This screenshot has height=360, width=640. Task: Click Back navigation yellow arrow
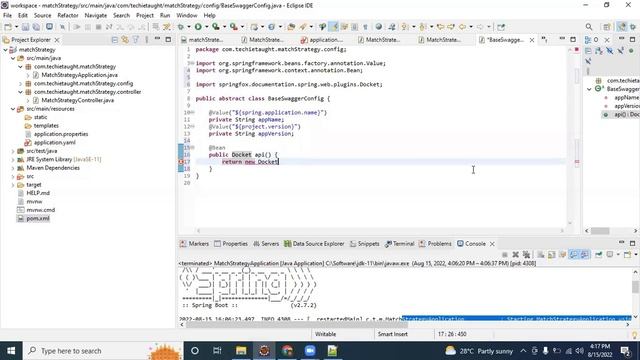click(x=462, y=27)
